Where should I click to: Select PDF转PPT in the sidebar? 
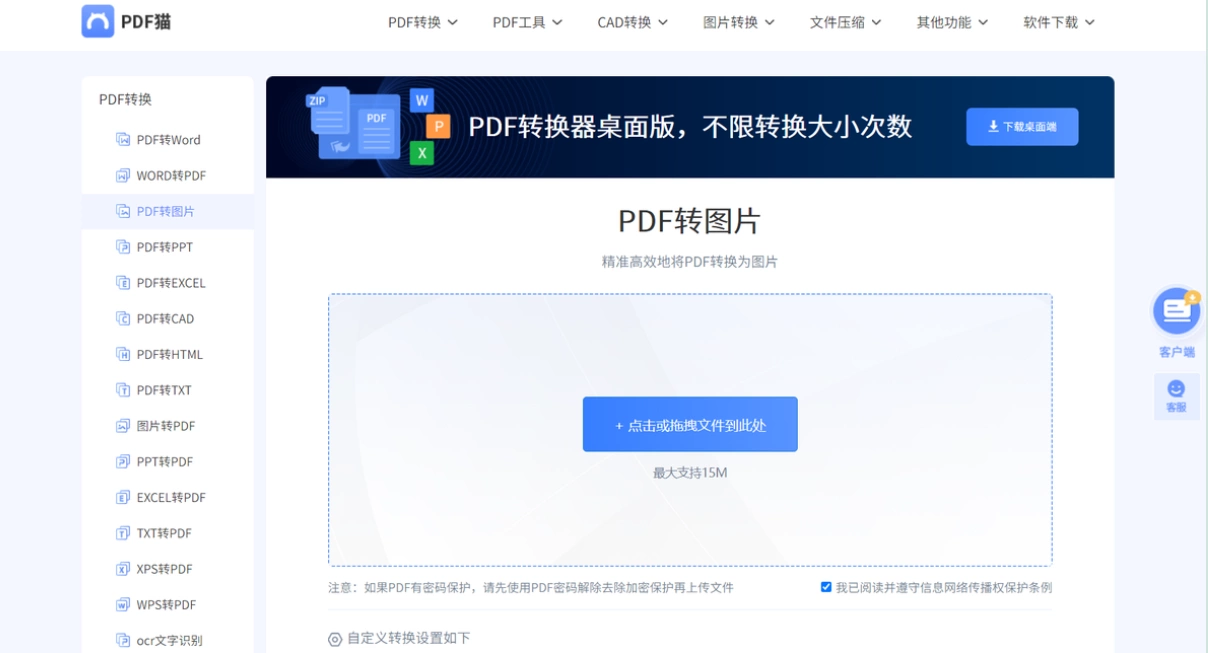coord(168,247)
